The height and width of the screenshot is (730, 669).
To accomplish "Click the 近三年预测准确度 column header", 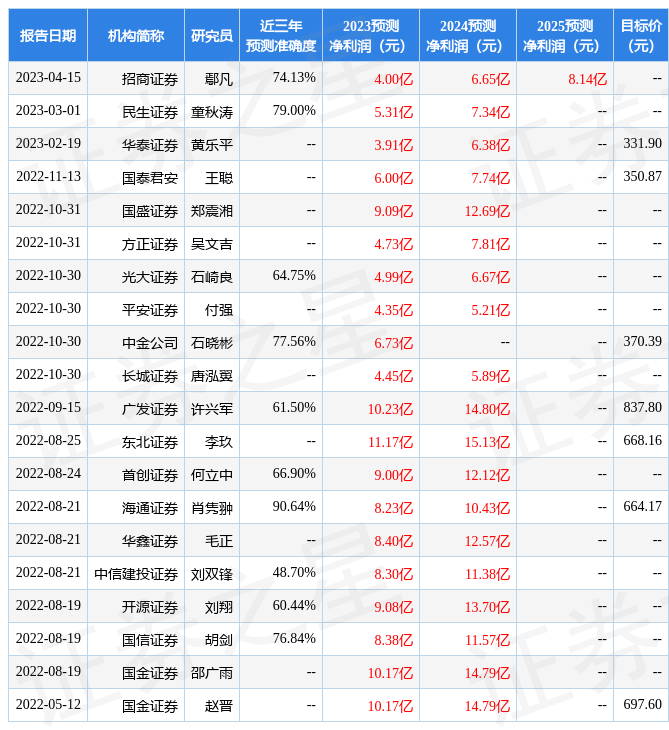I will pos(281,35).
